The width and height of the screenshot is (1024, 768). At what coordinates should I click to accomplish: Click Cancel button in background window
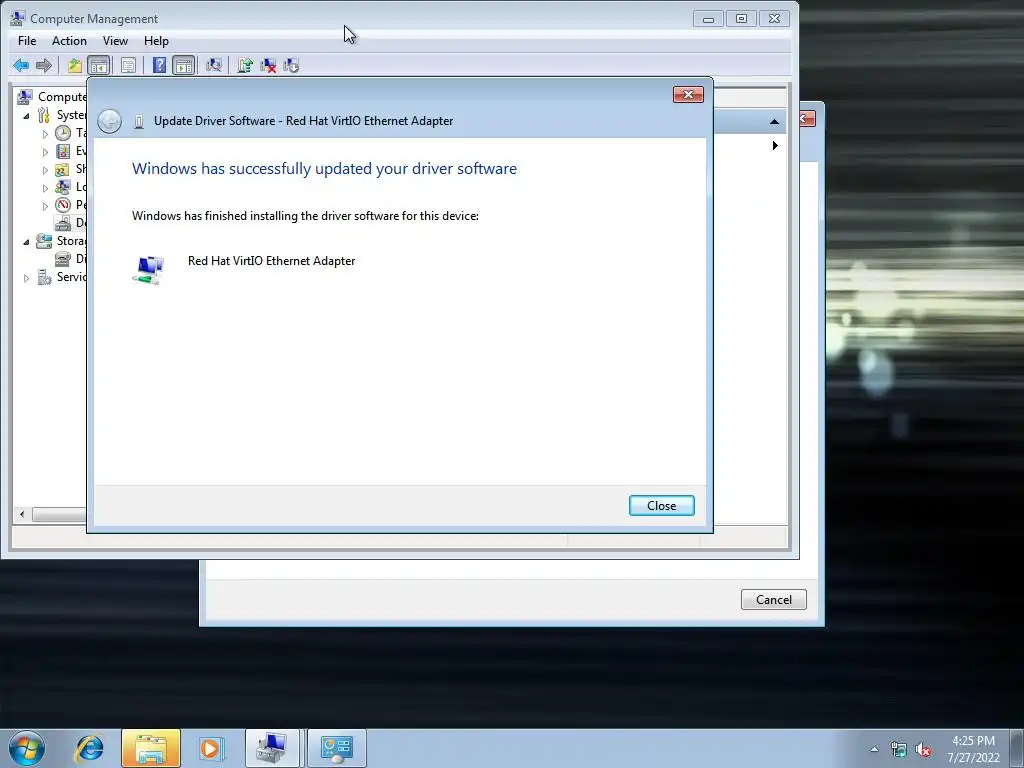coord(774,600)
